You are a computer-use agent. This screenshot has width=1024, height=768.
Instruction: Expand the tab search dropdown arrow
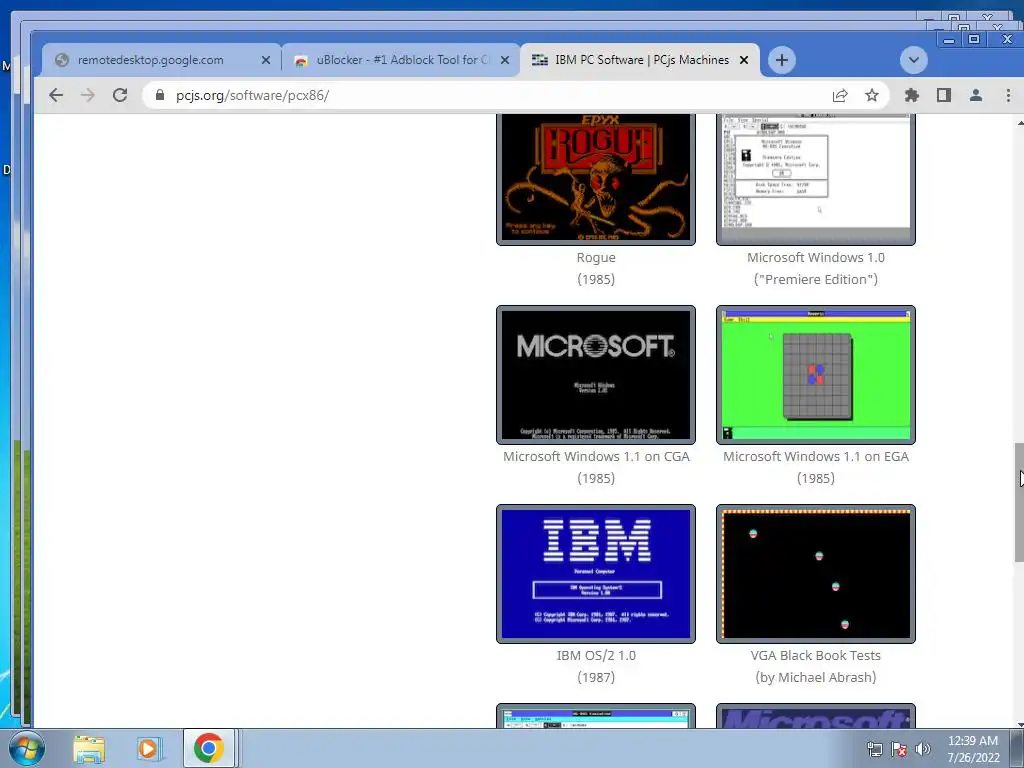(914, 60)
